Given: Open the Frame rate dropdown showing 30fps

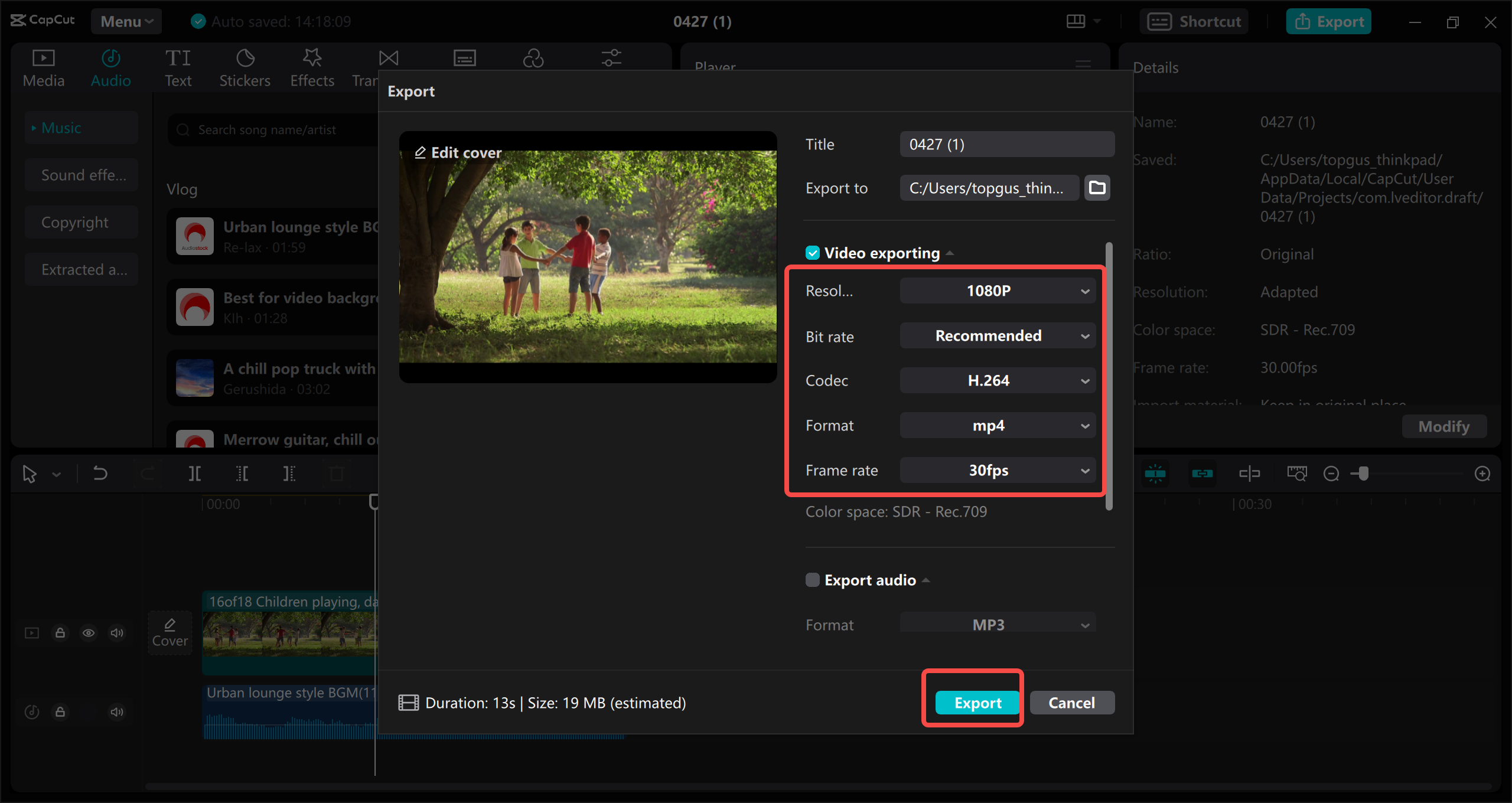Looking at the screenshot, I should [x=997, y=470].
